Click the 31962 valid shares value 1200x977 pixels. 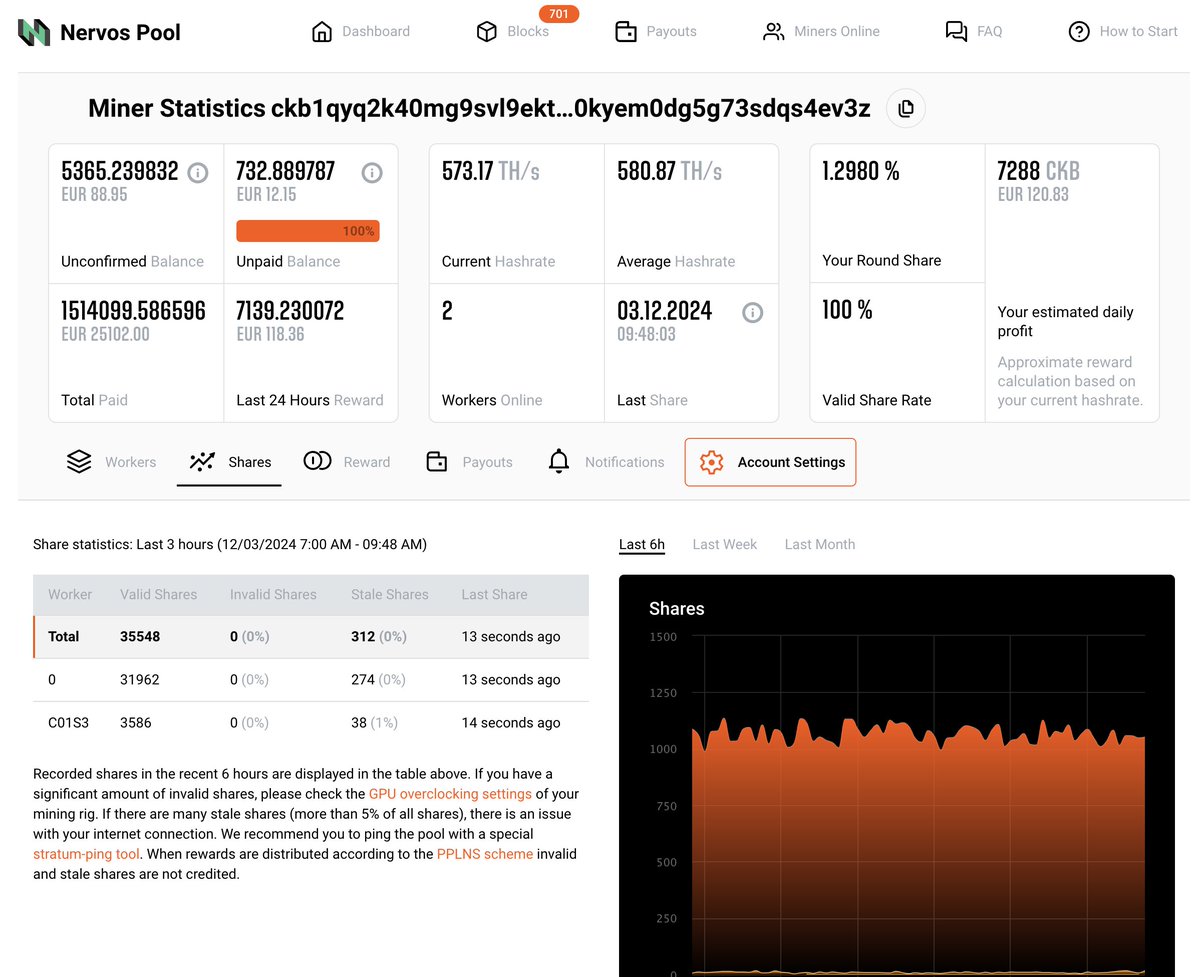pyautogui.click(x=140, y=680)
